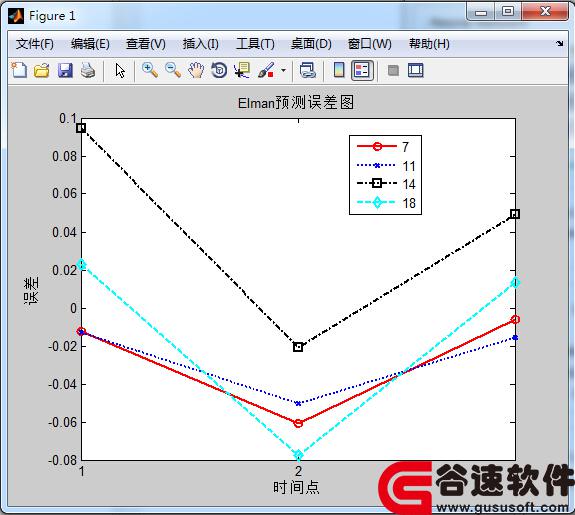575x515 pixels.
Task: Print the figure using printer icon
Action: pos(88,70)
